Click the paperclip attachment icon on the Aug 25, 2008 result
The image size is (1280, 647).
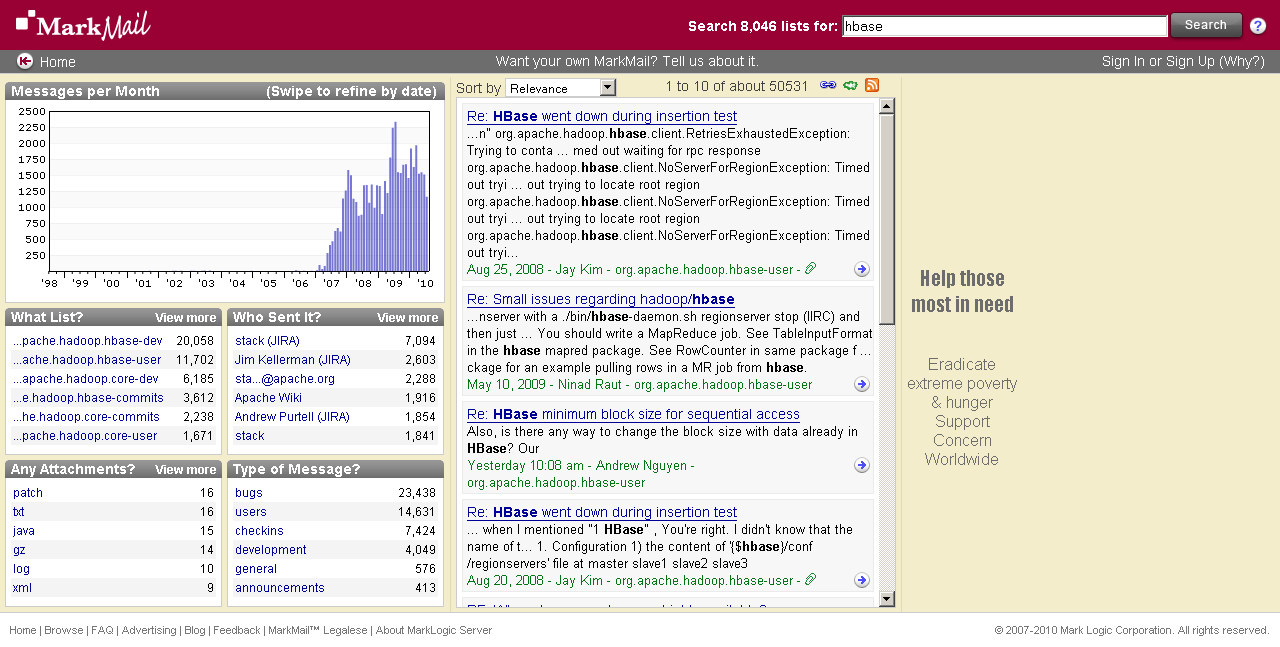pyautogui.click(x=811, y=268)
